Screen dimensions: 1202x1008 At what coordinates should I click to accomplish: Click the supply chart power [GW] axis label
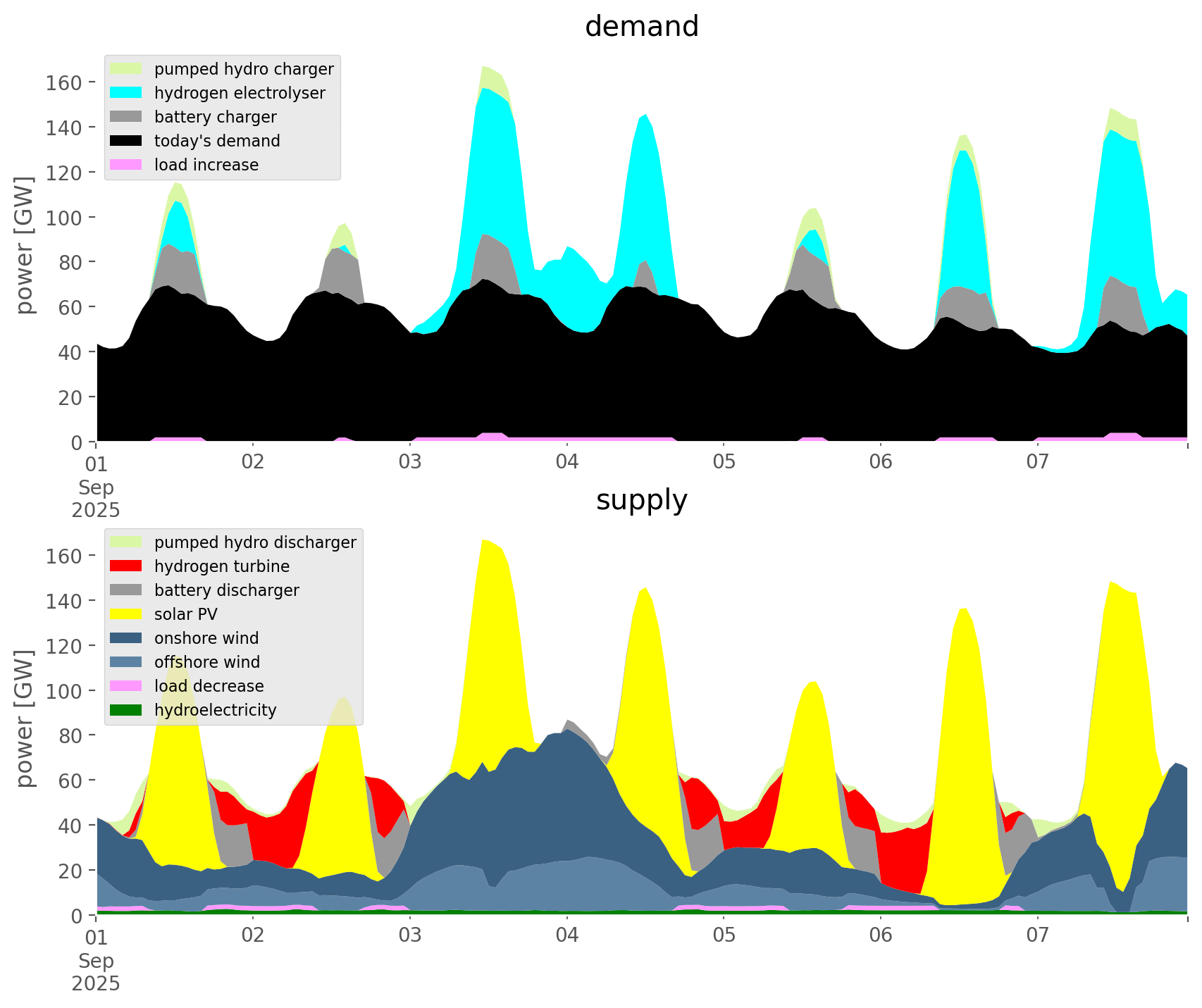tap(25, 718)
